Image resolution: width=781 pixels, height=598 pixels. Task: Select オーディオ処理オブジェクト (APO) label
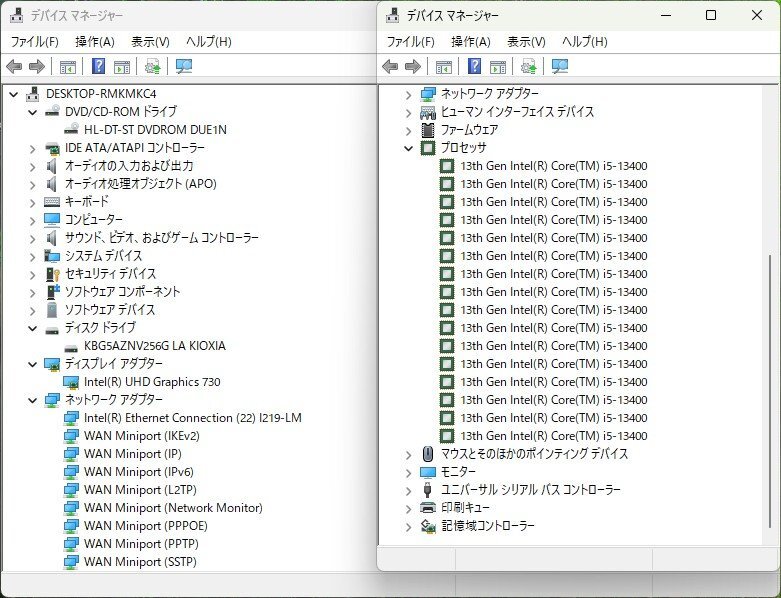pos(140,184)
